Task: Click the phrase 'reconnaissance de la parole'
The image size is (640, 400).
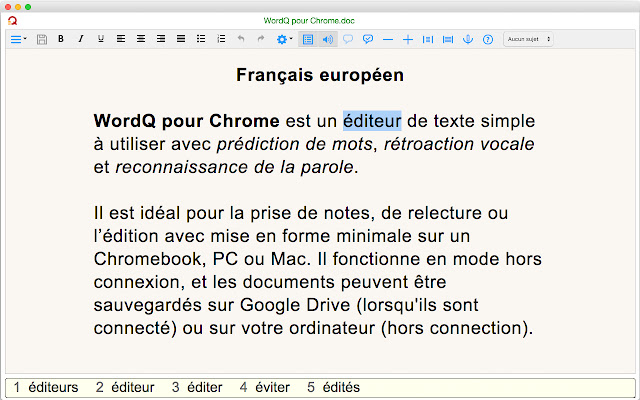Action: pos(234,167)
